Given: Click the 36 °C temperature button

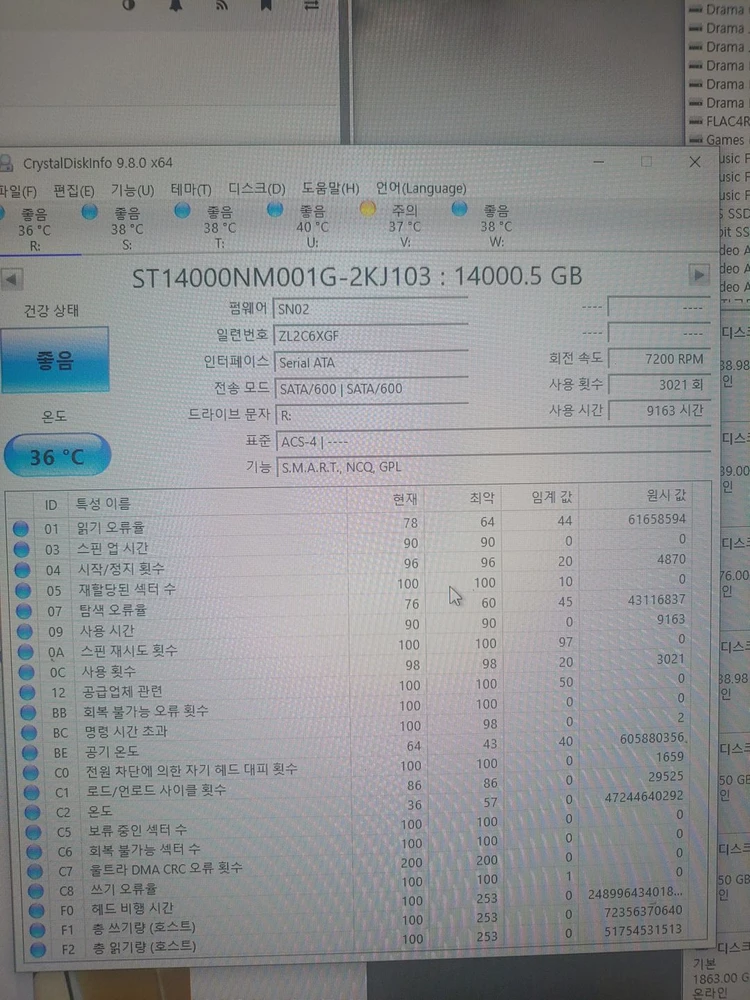Looking at the screenshot, I should pos(57,455).
